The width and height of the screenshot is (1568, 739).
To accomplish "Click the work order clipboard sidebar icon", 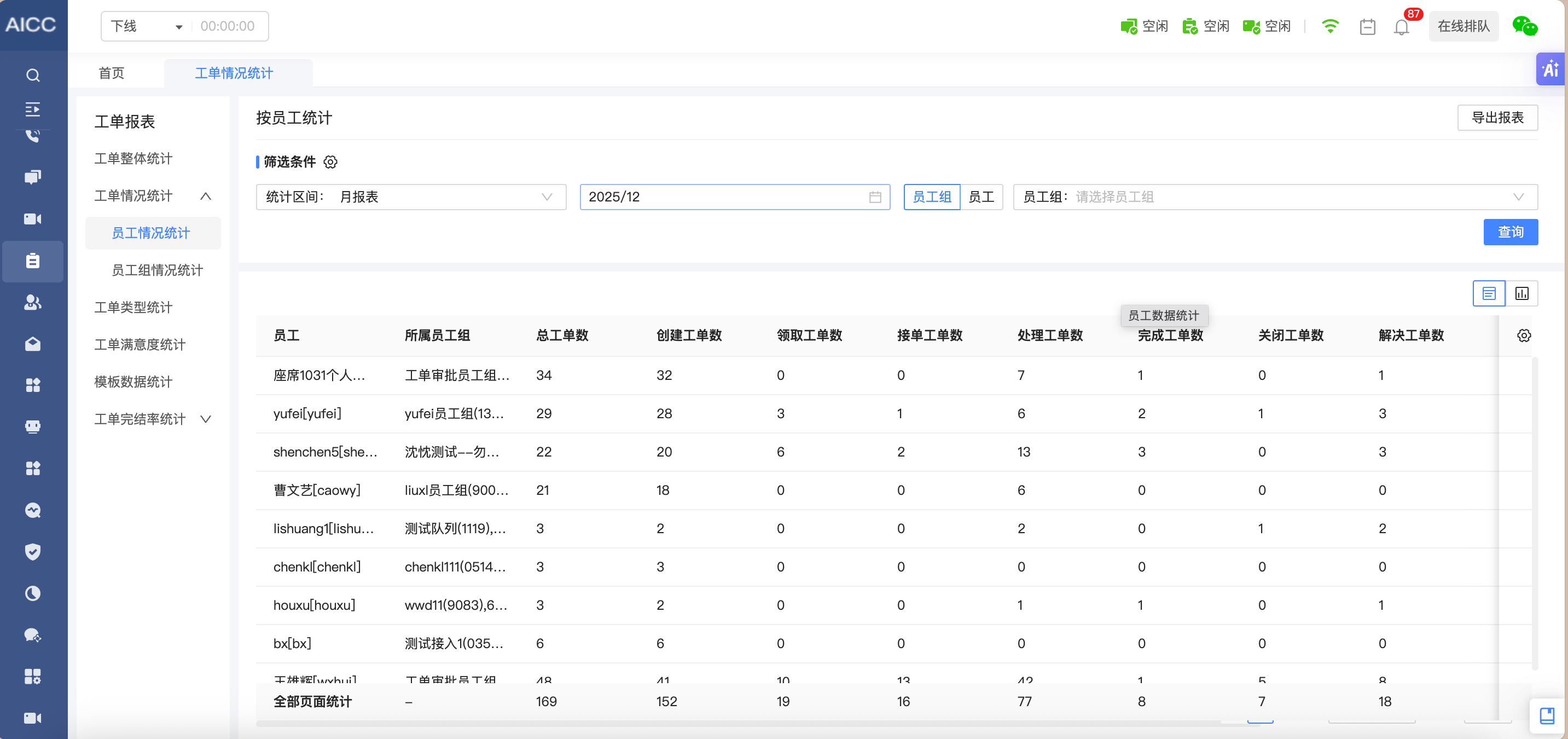I will click(33, 261).
